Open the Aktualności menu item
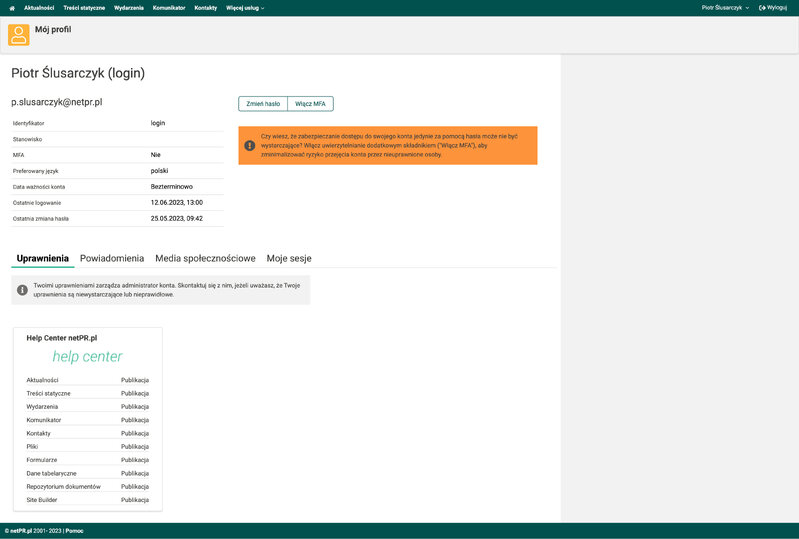Viewport: 799px width, 539px height. [39, 8]
